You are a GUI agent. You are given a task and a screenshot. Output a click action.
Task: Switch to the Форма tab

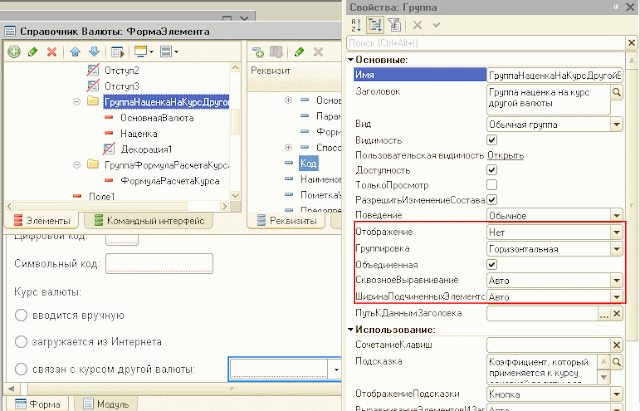37,404
